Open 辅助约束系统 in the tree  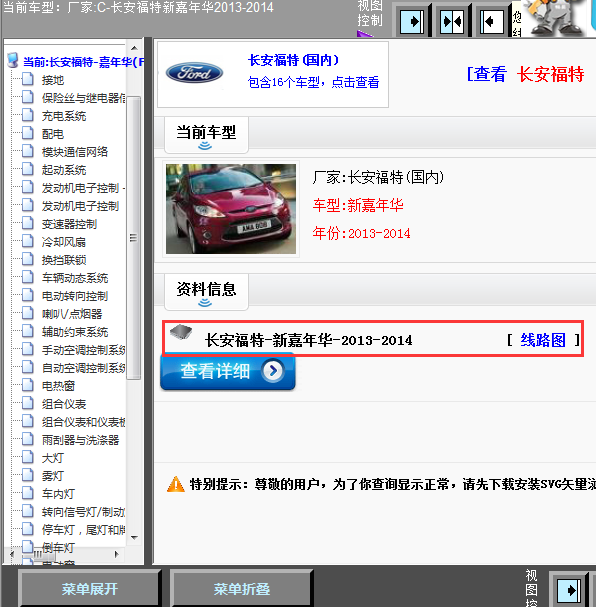click(75, 332)
